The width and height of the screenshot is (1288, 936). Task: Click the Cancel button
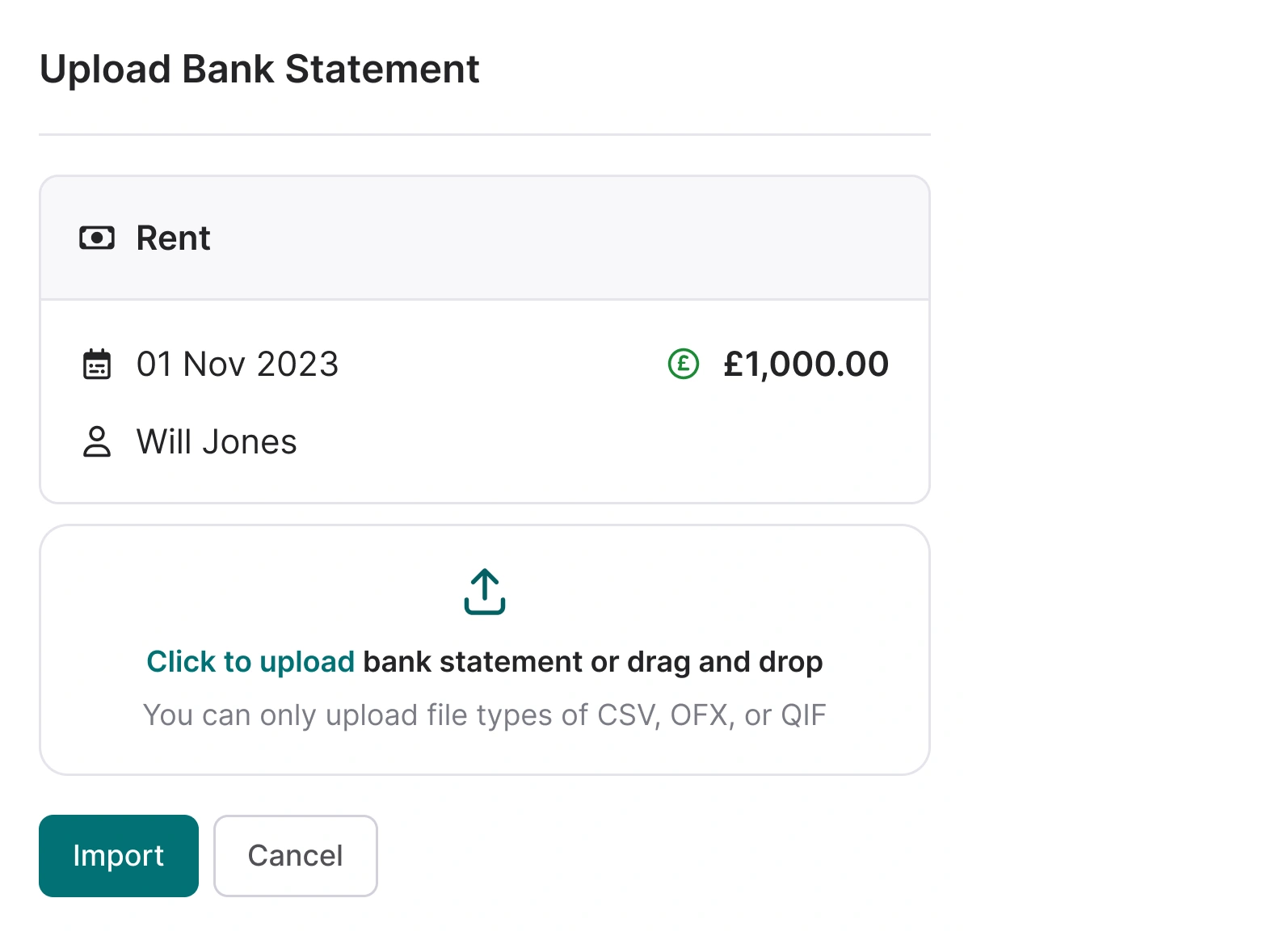pyautogui.click(x=296, y=855)
